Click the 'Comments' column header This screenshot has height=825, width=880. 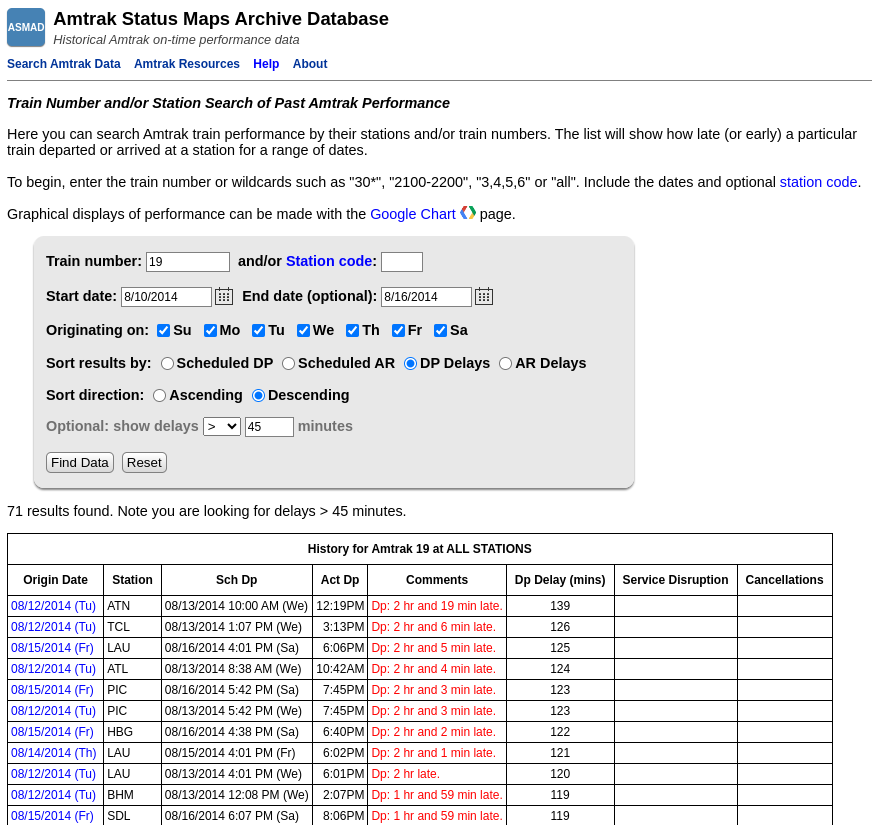[437, 580]
